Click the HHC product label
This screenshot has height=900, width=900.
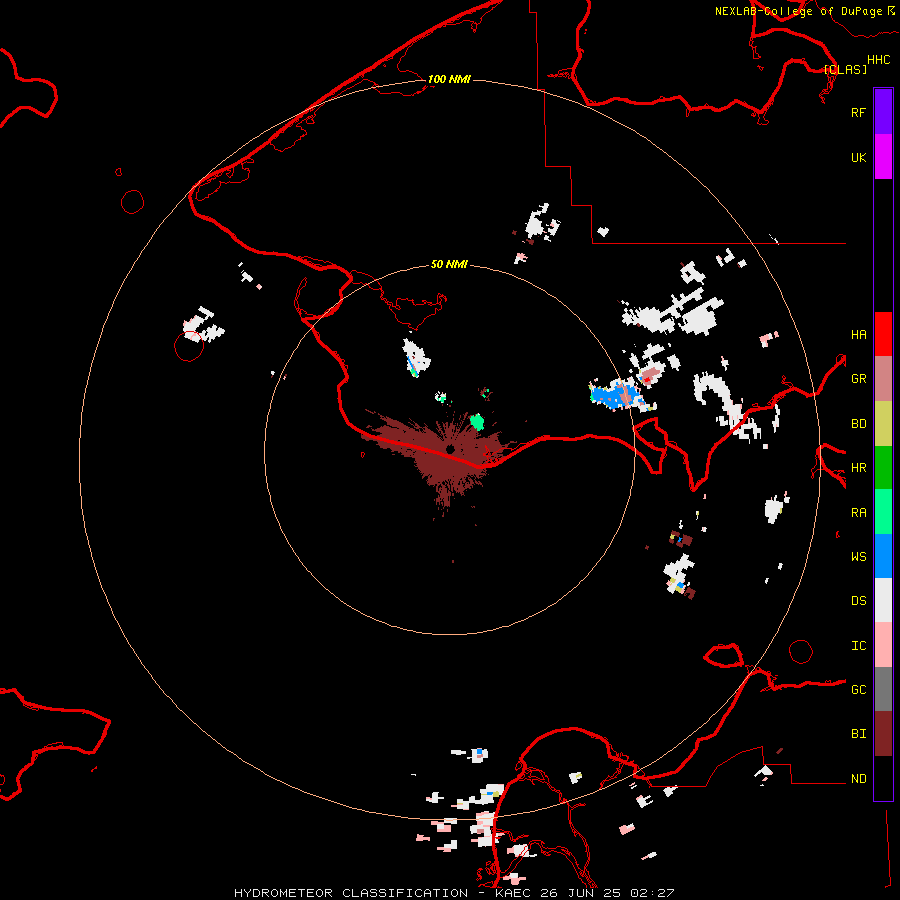[x=878, y=60]
